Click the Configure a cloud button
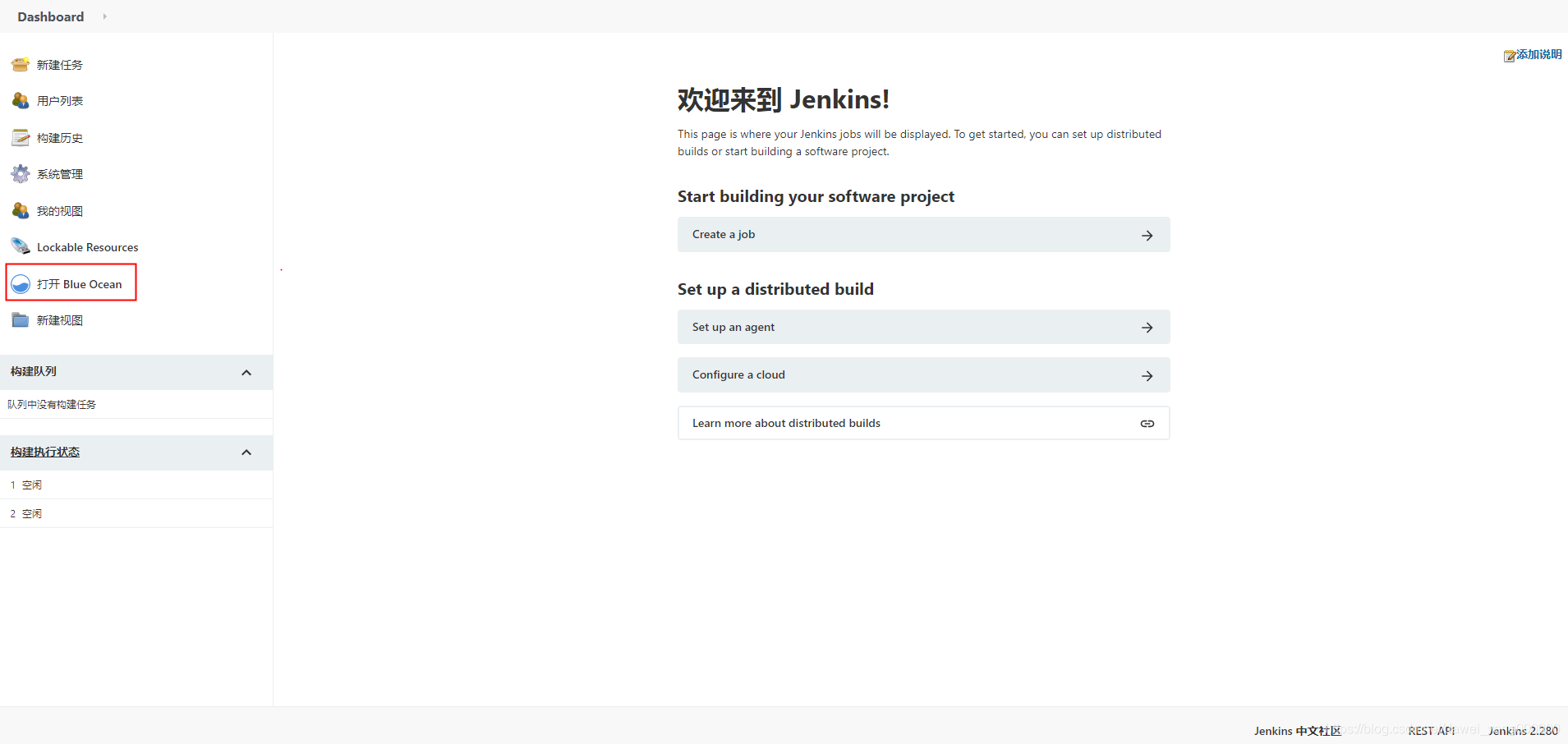 pyautogui.click(x=923, y=374)
